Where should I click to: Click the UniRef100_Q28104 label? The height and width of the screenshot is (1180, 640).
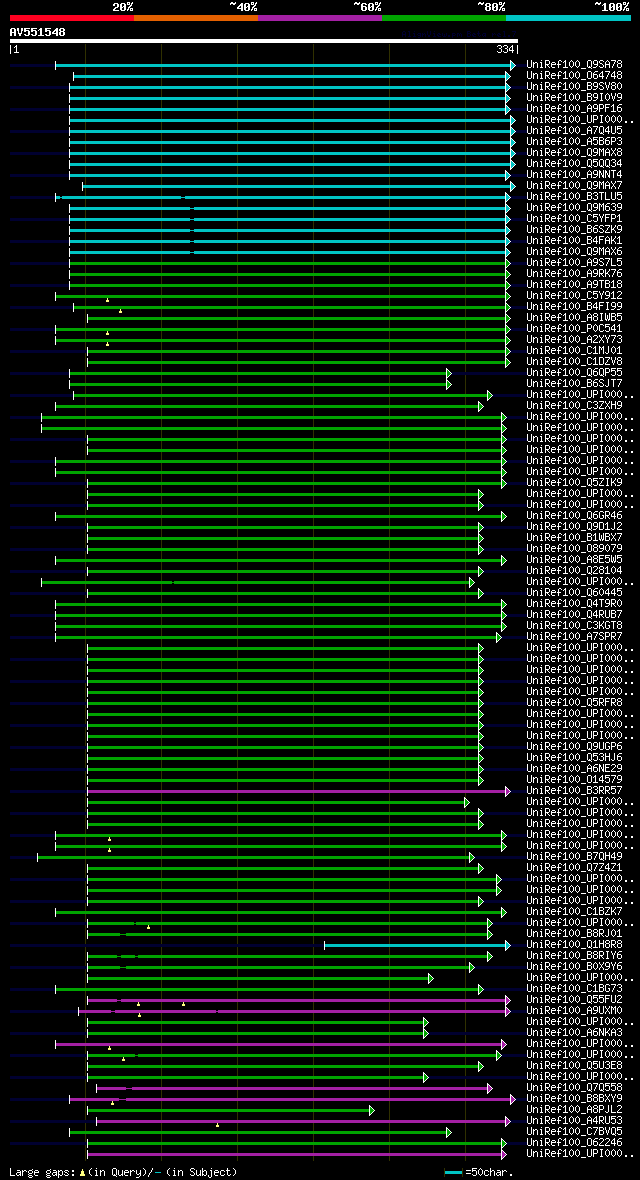tap(574, 570)
